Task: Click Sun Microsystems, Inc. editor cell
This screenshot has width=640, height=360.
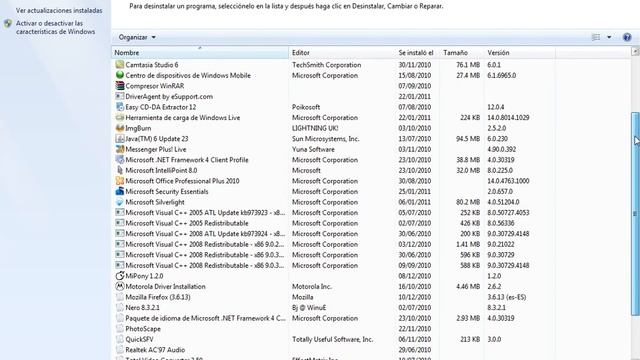Action: click(326, 139)
